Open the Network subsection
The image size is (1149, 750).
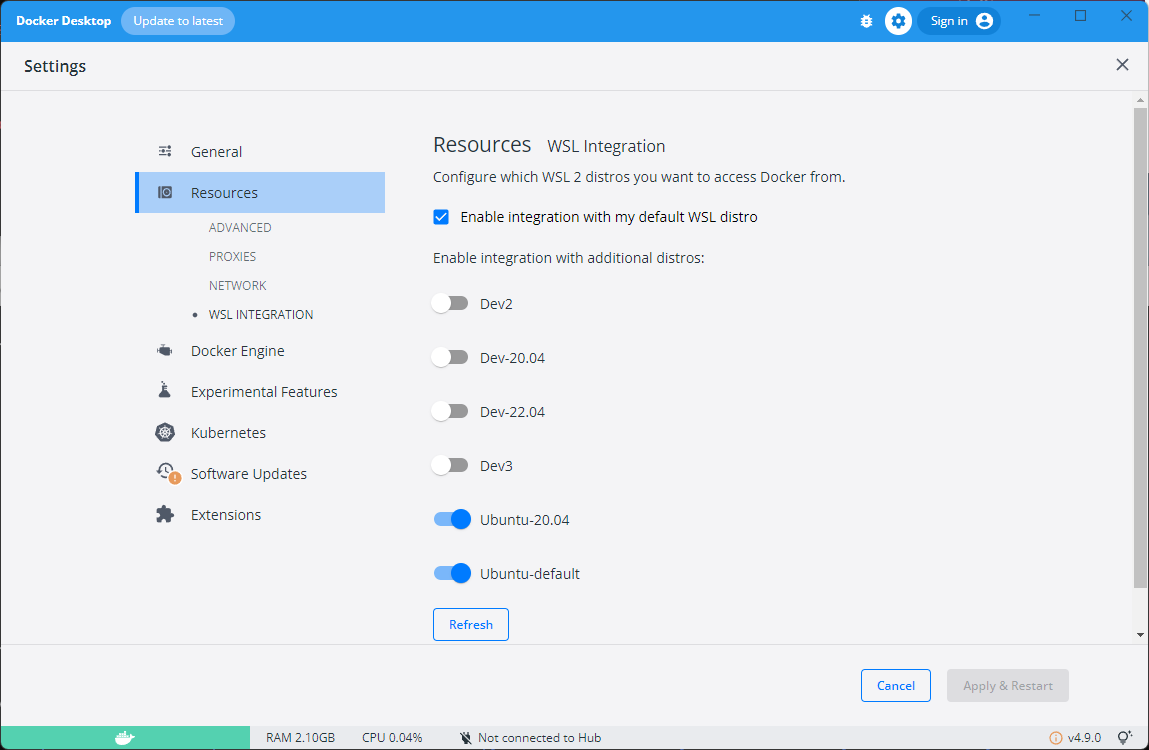(x=237, y=285)
